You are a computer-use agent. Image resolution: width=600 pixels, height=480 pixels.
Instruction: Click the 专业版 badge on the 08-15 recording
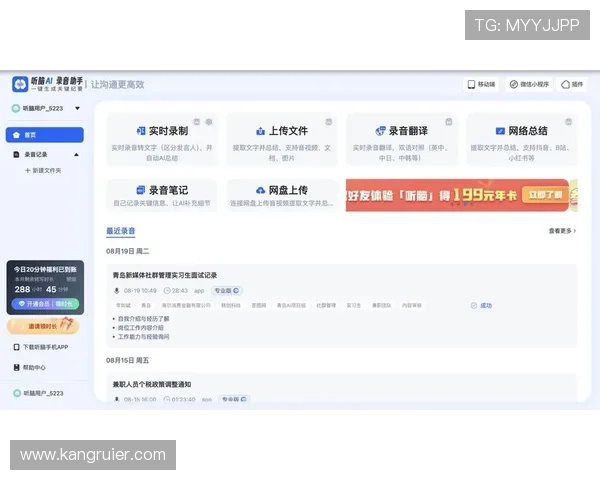pos(234,399)
